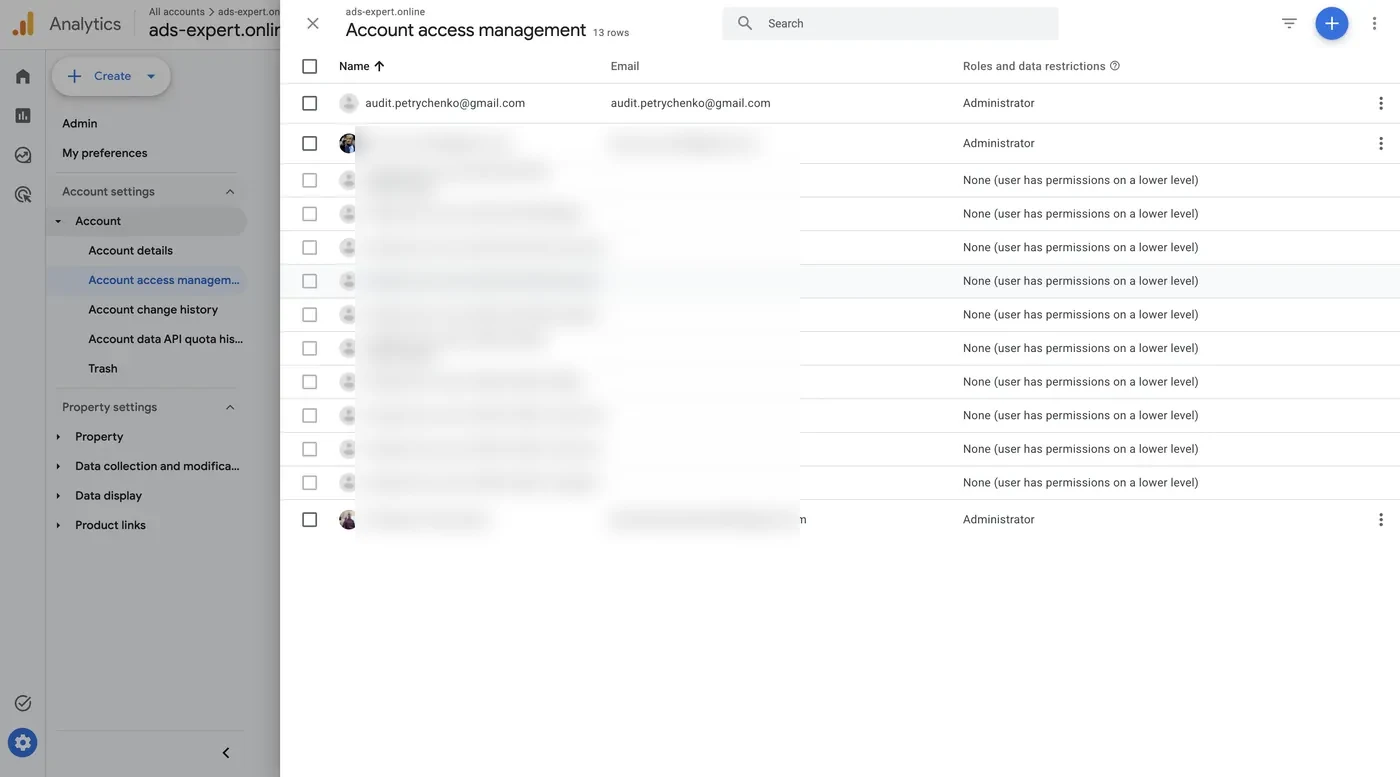Screen dimensions: 1400x777
Task: Add users with the blue plus button
Action: pyautogui.click(x=1331, y=23)
